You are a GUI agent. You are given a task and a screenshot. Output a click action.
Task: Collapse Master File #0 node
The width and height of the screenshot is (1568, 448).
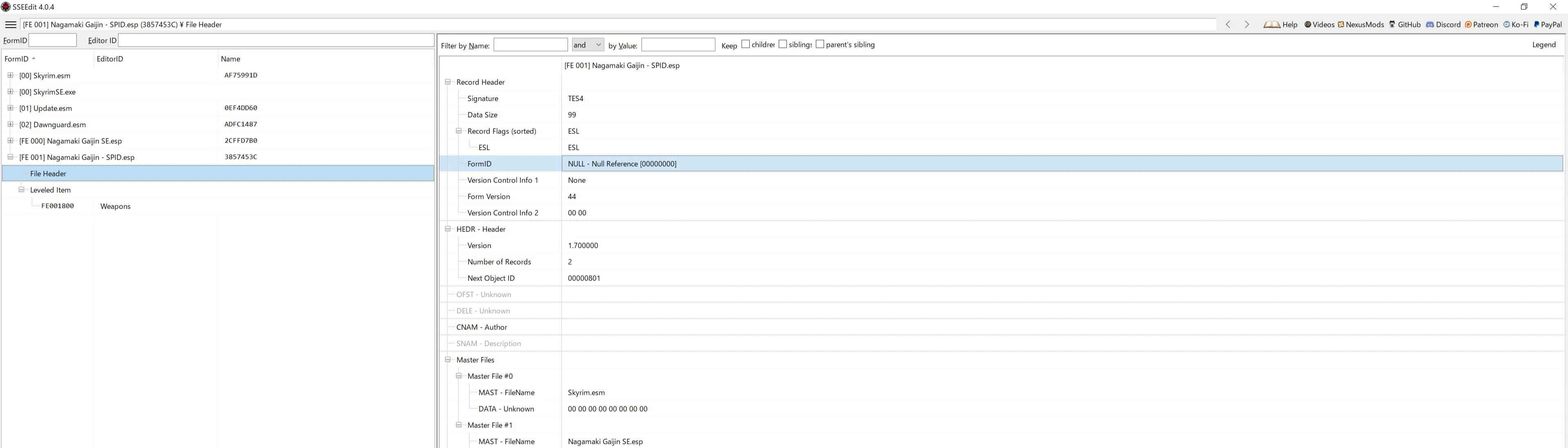click(458, 376)
